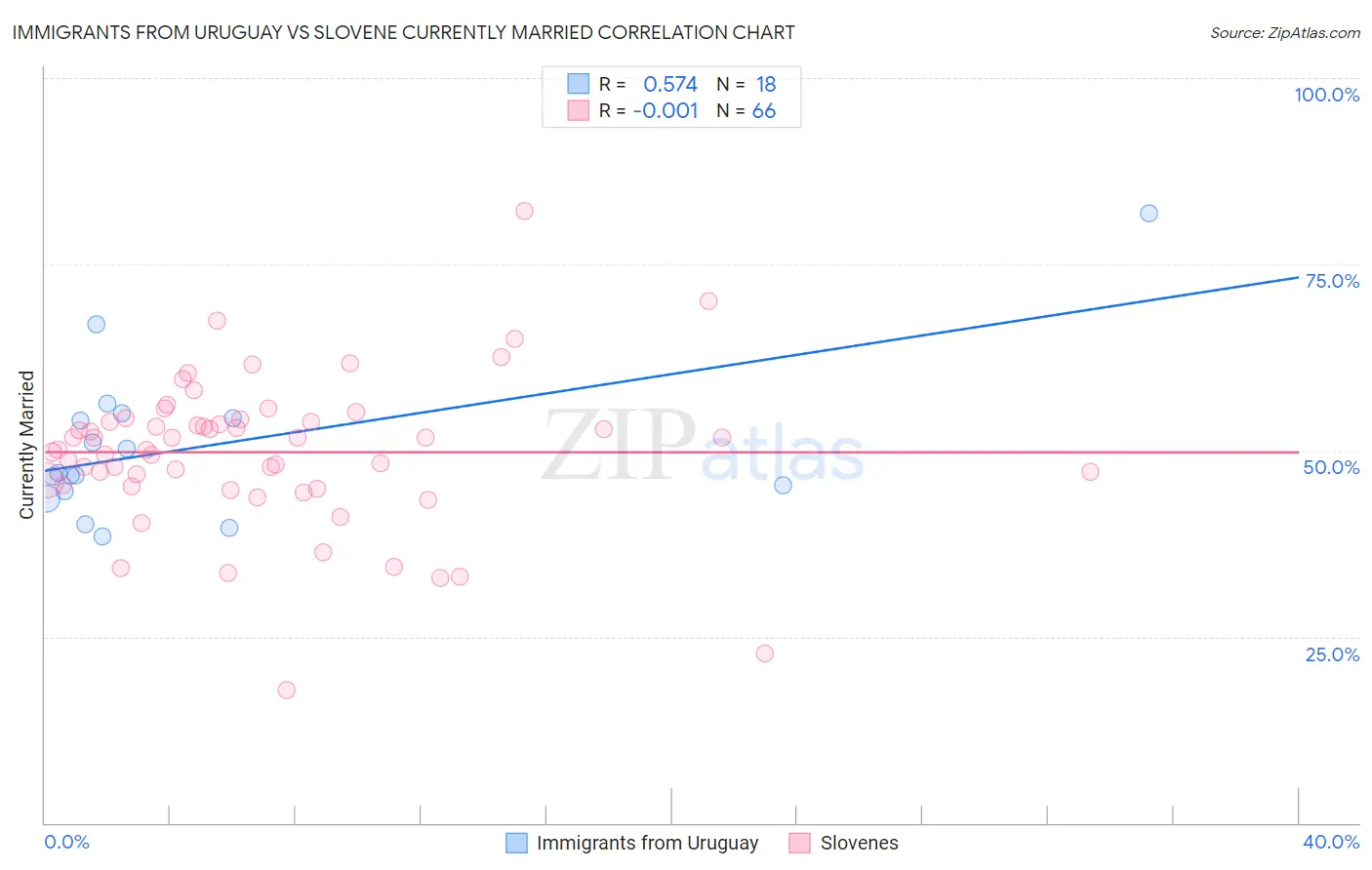This screenshot has height=870, width=1372.
Task: Click the Source: ZipAtlas.com text
Action: (1285, 32)
